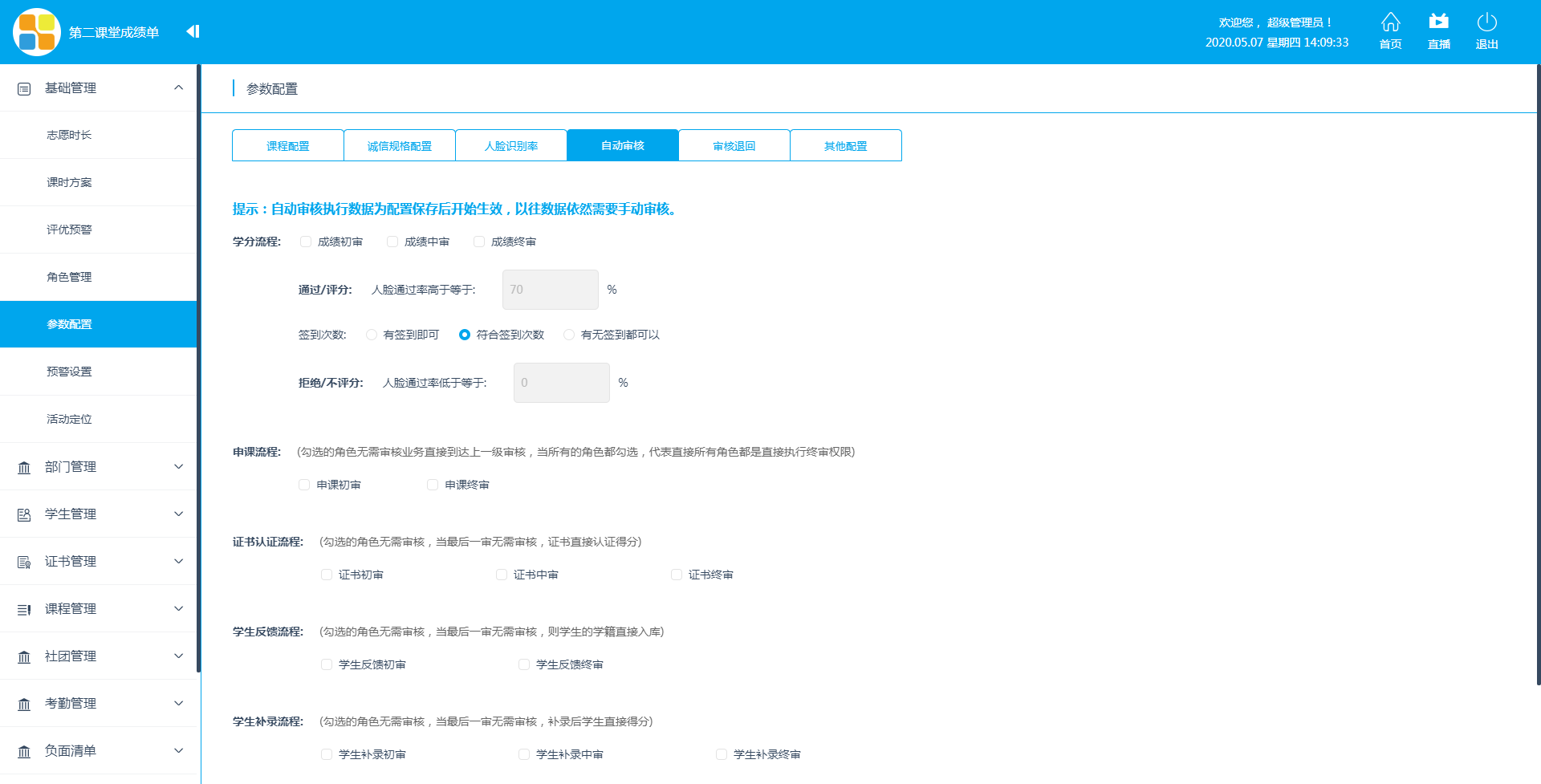Select 符合签到次数 radio option
1541x784 pixels.
pos(465,335)
